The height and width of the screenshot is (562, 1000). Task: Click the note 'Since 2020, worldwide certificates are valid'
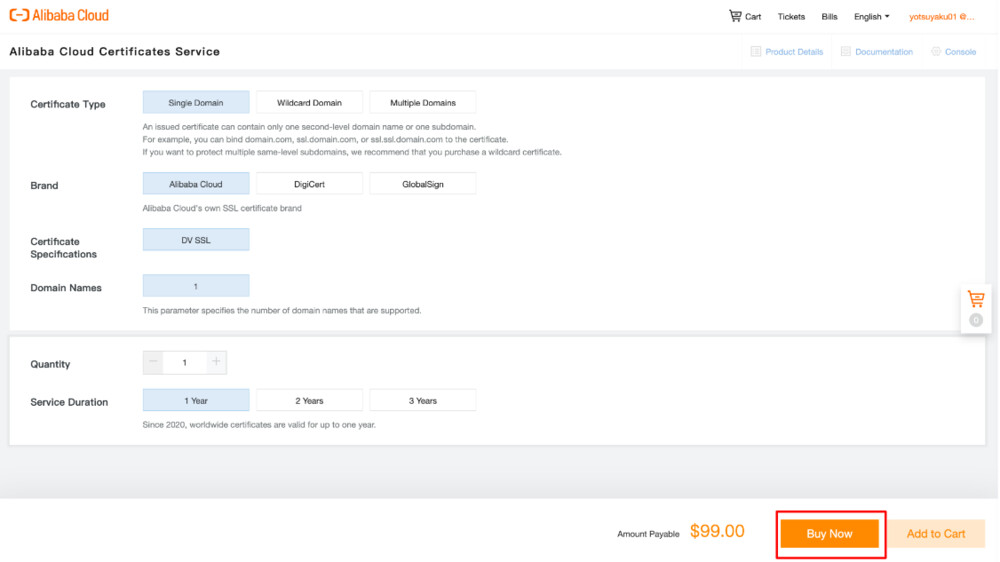(x=259, y=425)
